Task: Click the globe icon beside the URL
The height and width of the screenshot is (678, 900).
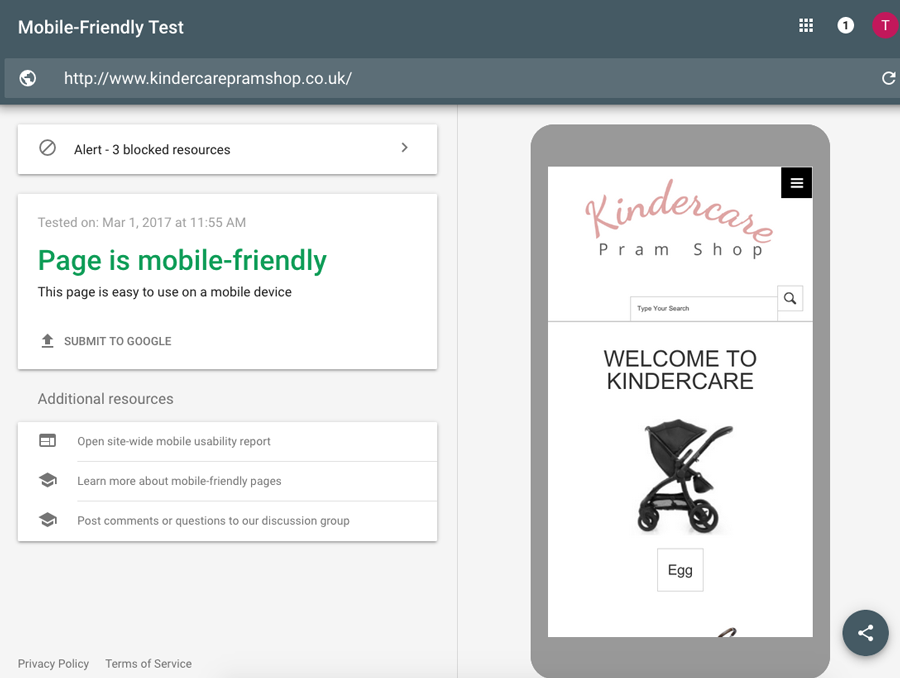Action: (x=28, y=78)
